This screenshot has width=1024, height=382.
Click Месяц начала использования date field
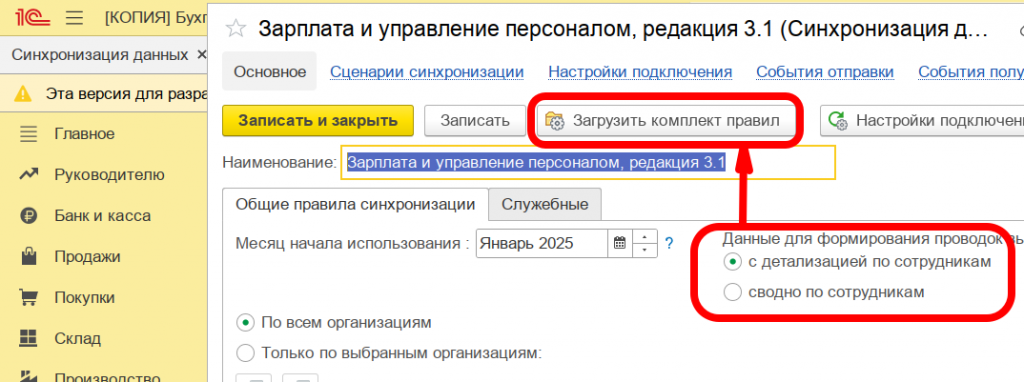point(542,244)
